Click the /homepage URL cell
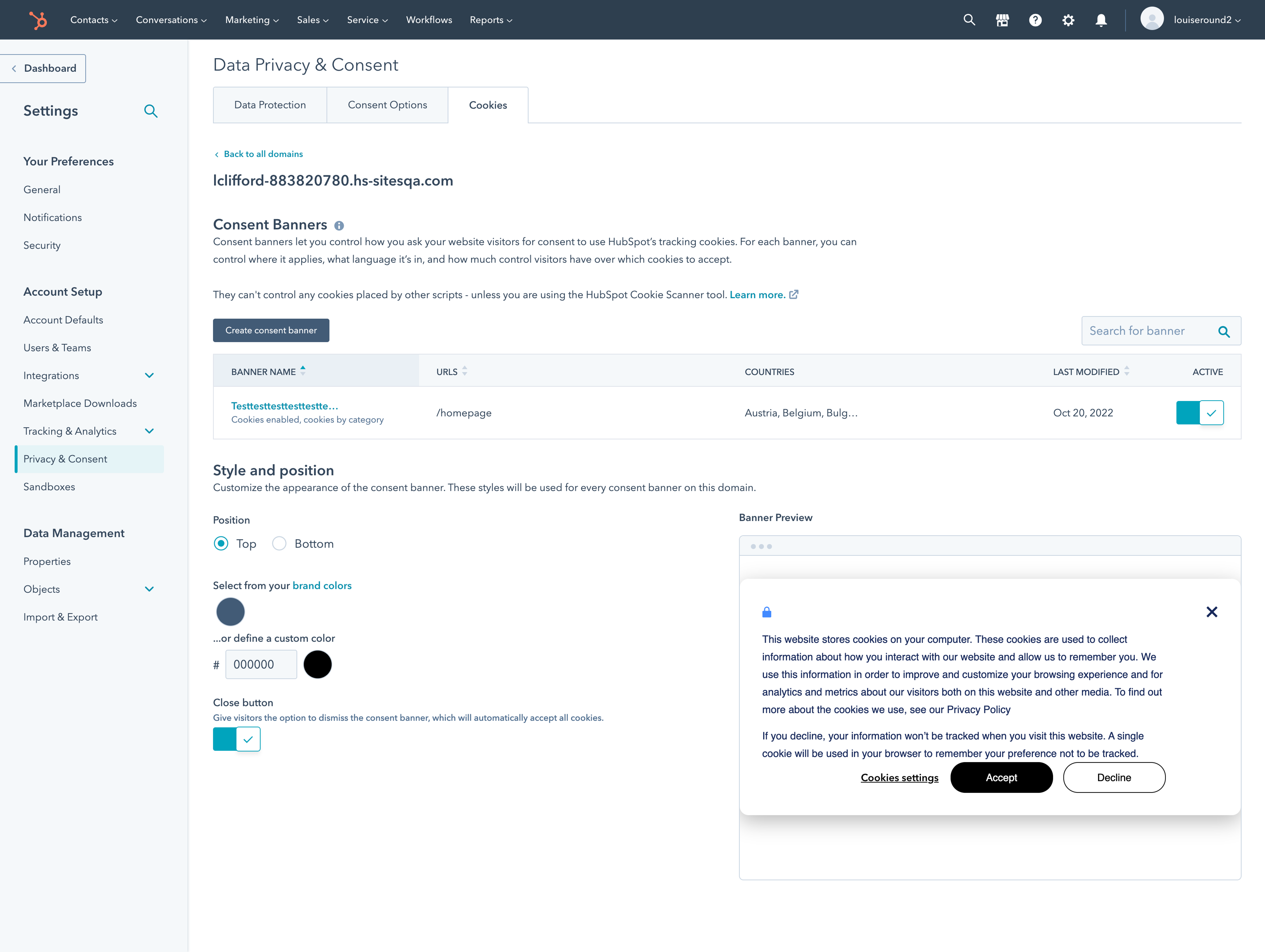Viewport: 1265px width, 952px height. pos(464,413)
